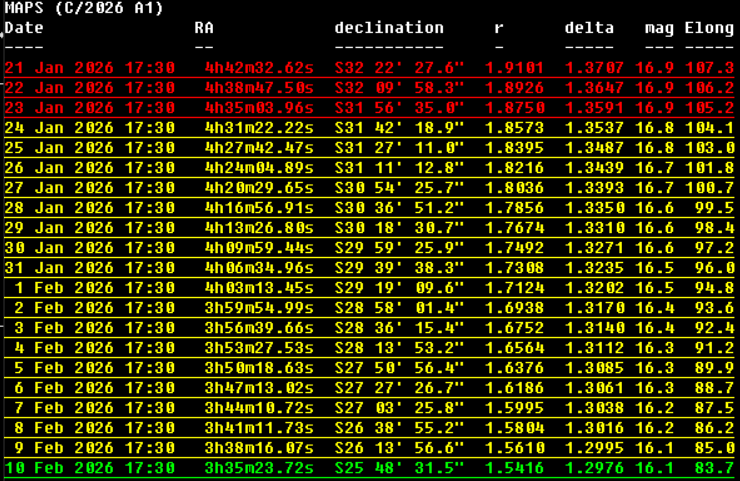Select the red 23 Jan 2026 date entry
740x481 pixels.
pos(90,108)
